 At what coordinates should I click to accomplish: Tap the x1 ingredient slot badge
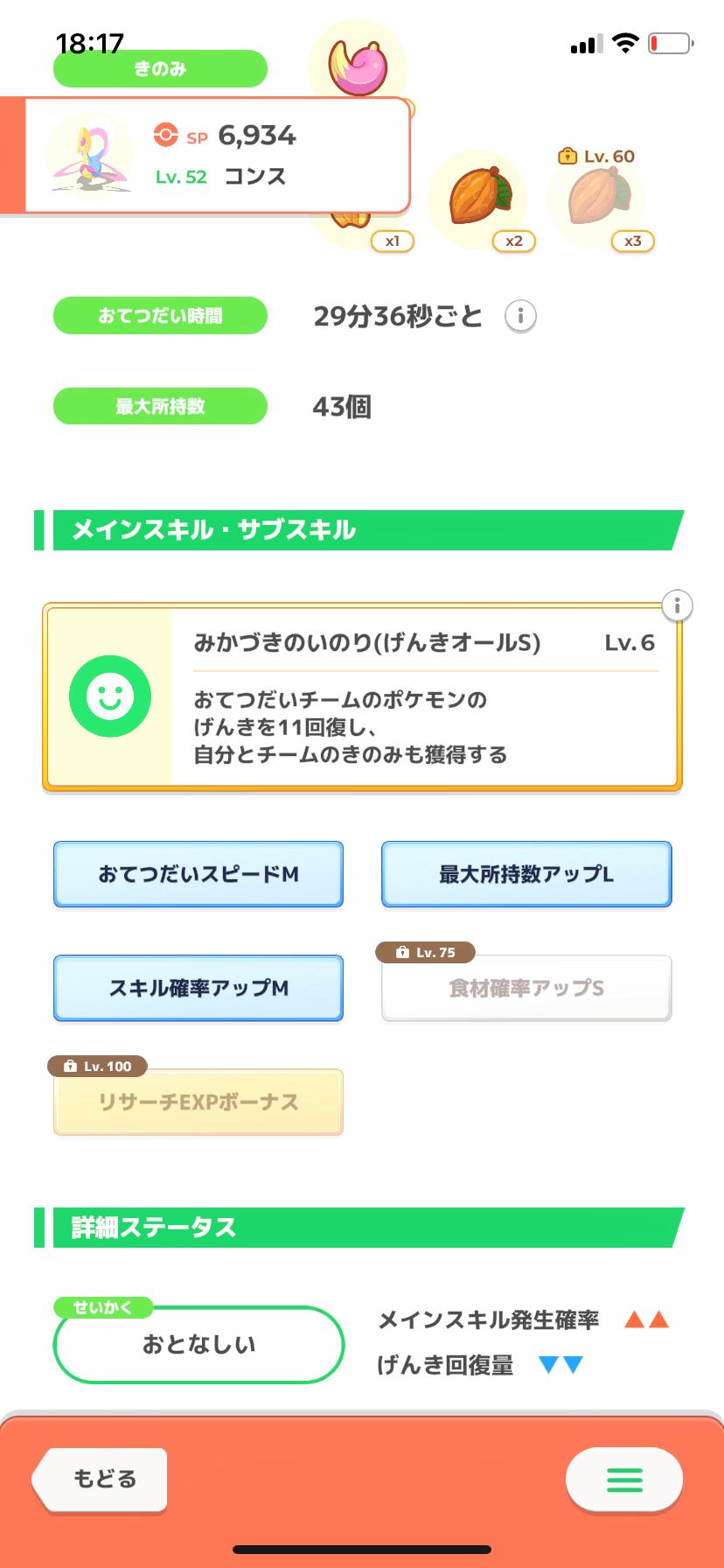tap(392, 241)
